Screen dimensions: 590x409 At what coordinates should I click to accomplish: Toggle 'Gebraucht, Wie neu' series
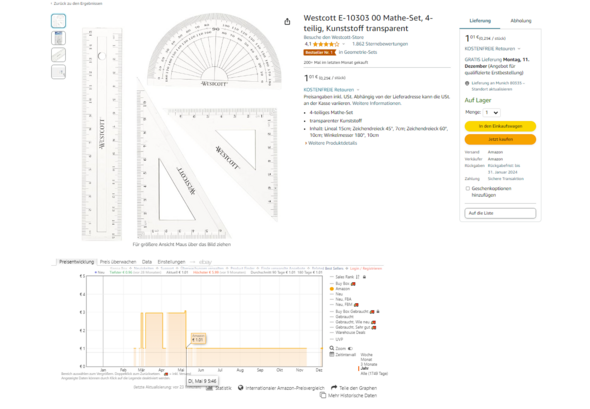353,322
